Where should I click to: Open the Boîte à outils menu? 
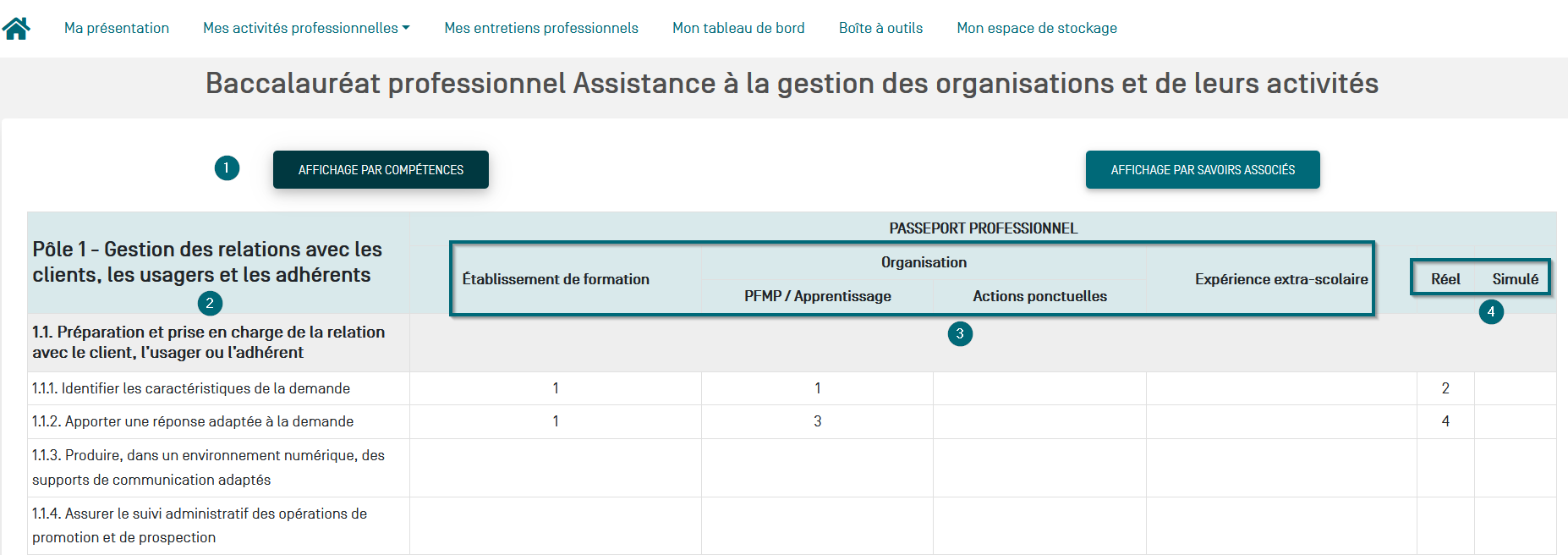click(880, 28)
